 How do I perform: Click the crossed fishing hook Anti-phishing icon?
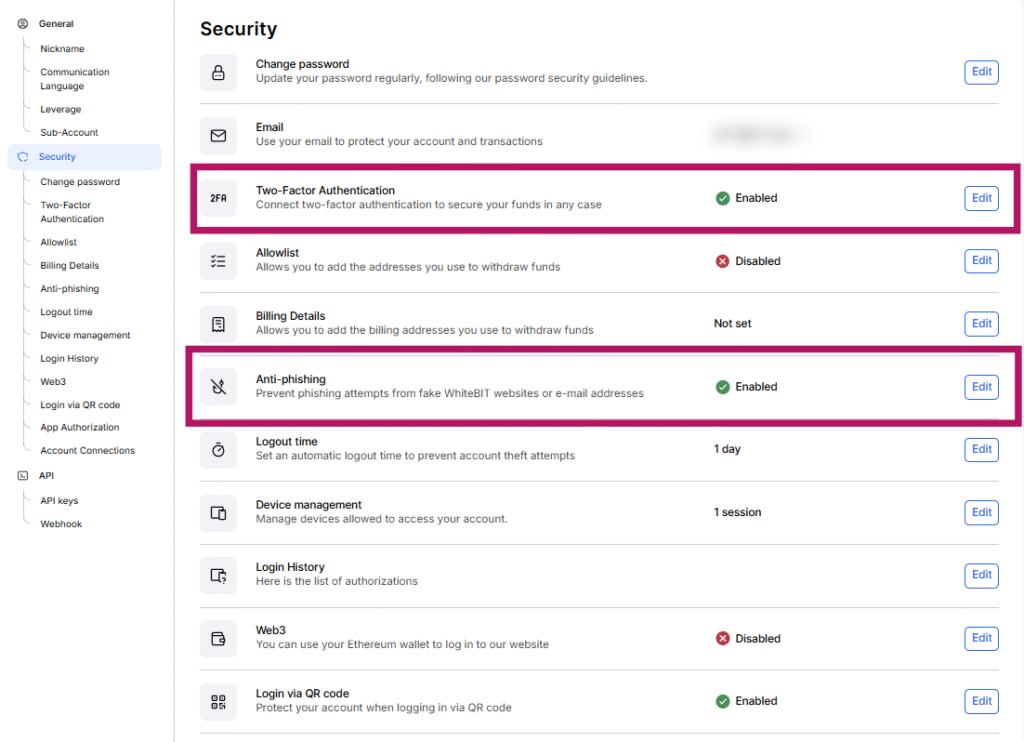218,386
